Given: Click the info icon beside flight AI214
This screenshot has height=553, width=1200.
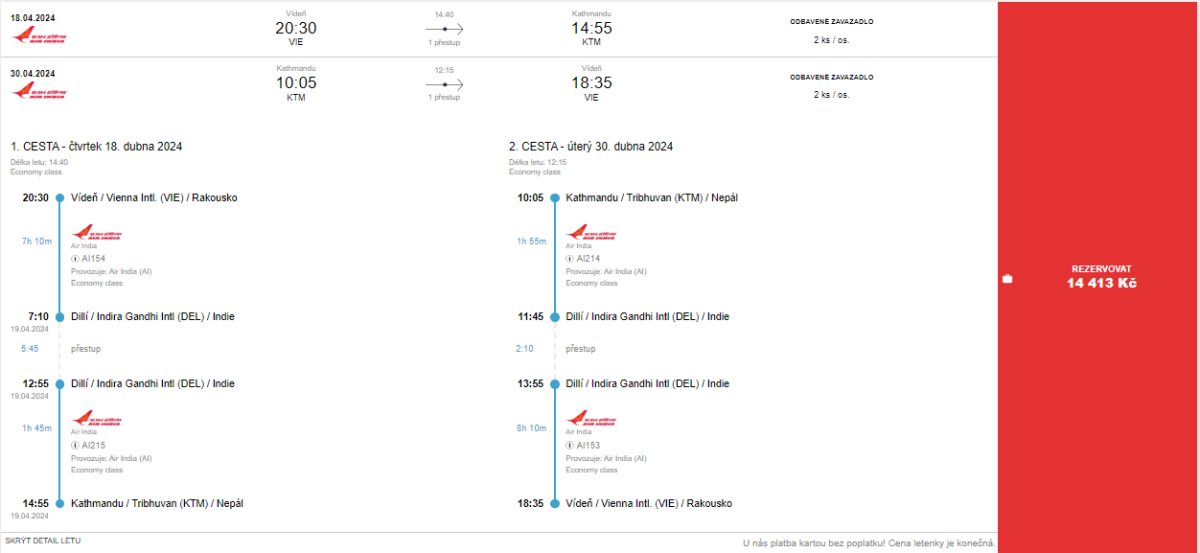Looking at the screenshot, I should pyautogui.click(x=570, y=258).
